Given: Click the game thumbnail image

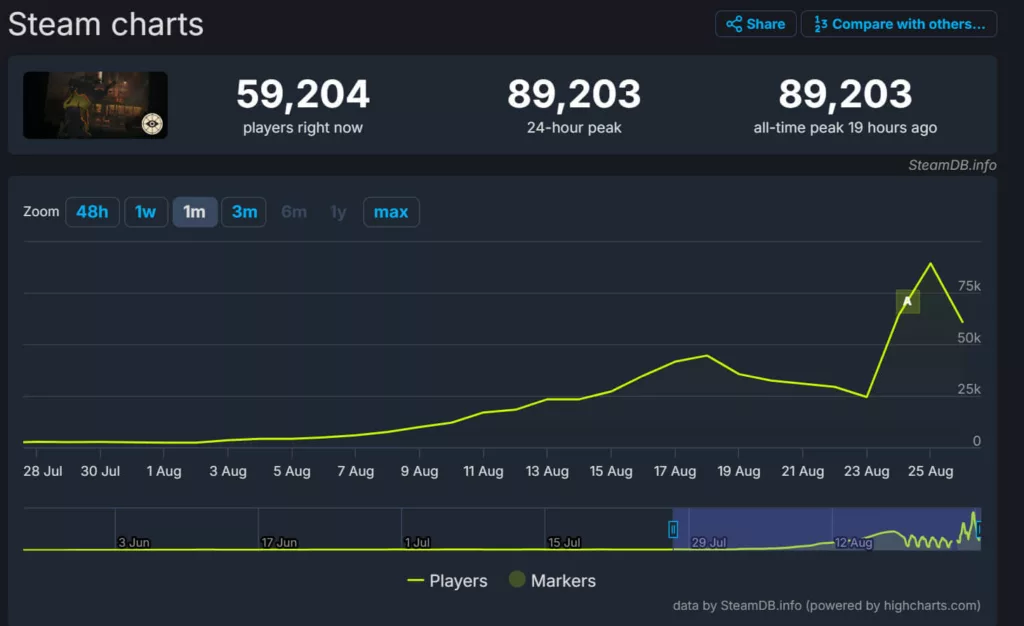Looking at the screenshot, I should point(95,105).
